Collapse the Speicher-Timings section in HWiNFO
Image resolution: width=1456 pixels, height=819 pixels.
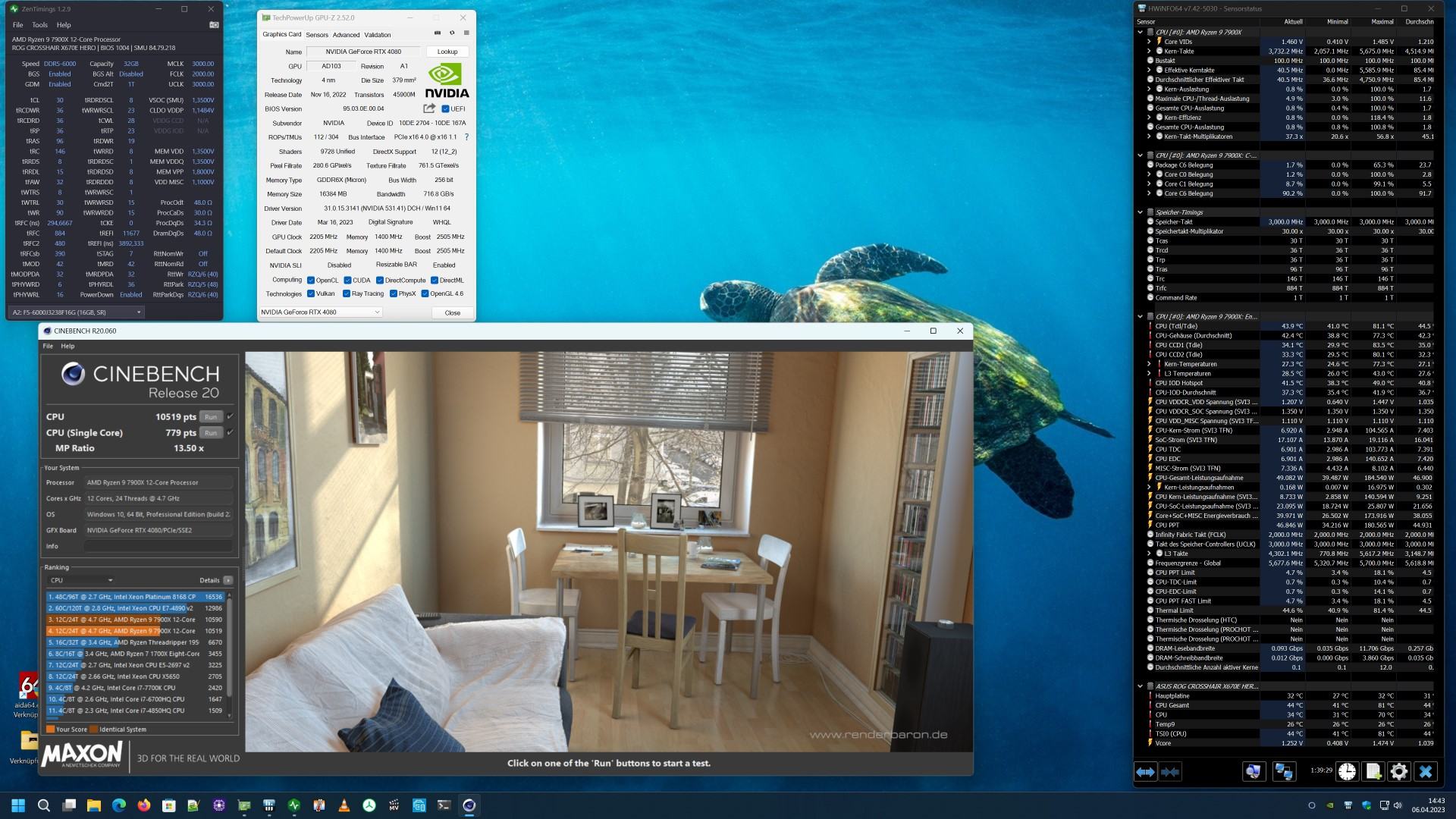coord(1140,212)
